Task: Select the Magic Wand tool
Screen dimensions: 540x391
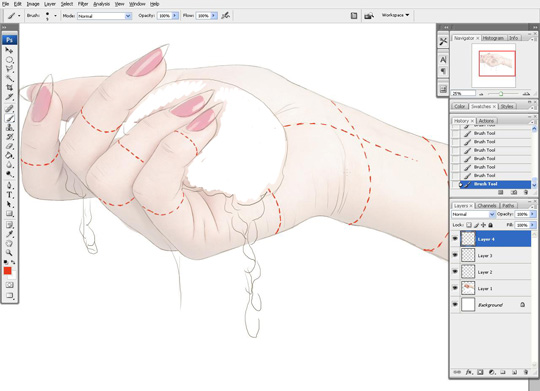Action: [x=9, y=78]
